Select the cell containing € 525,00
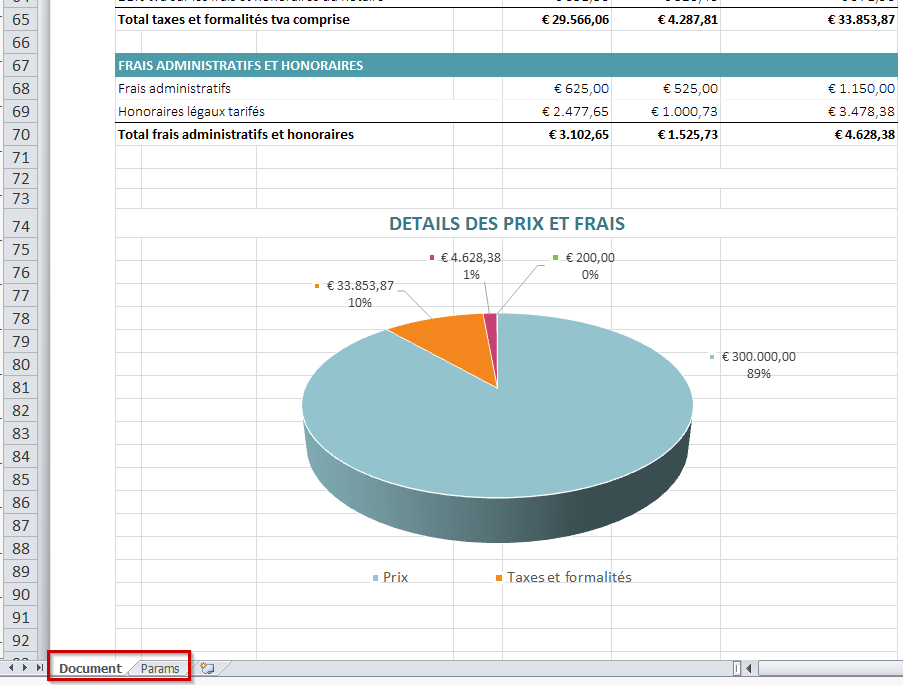The width and height of the screenshot is (903, 685). point(666,88)
